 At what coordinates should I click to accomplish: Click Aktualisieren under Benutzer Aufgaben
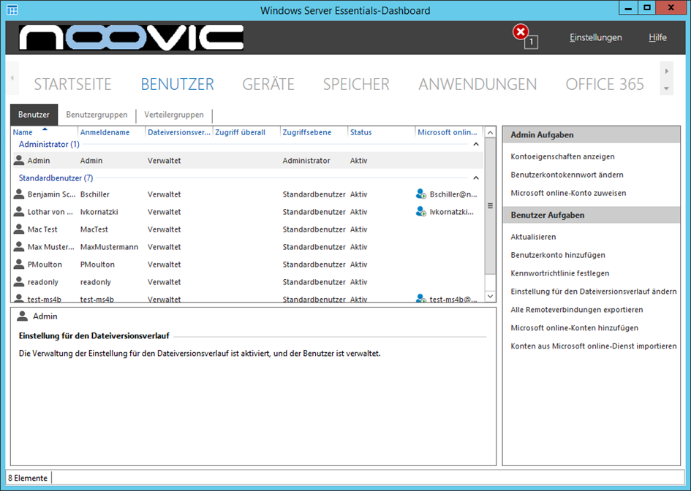pyautogui.click(x=533, y=237)
